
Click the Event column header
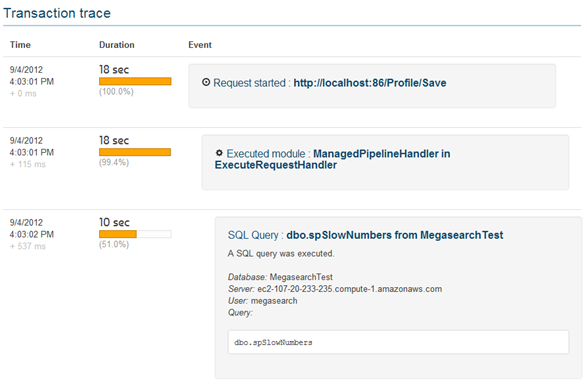tap(200, 45)
